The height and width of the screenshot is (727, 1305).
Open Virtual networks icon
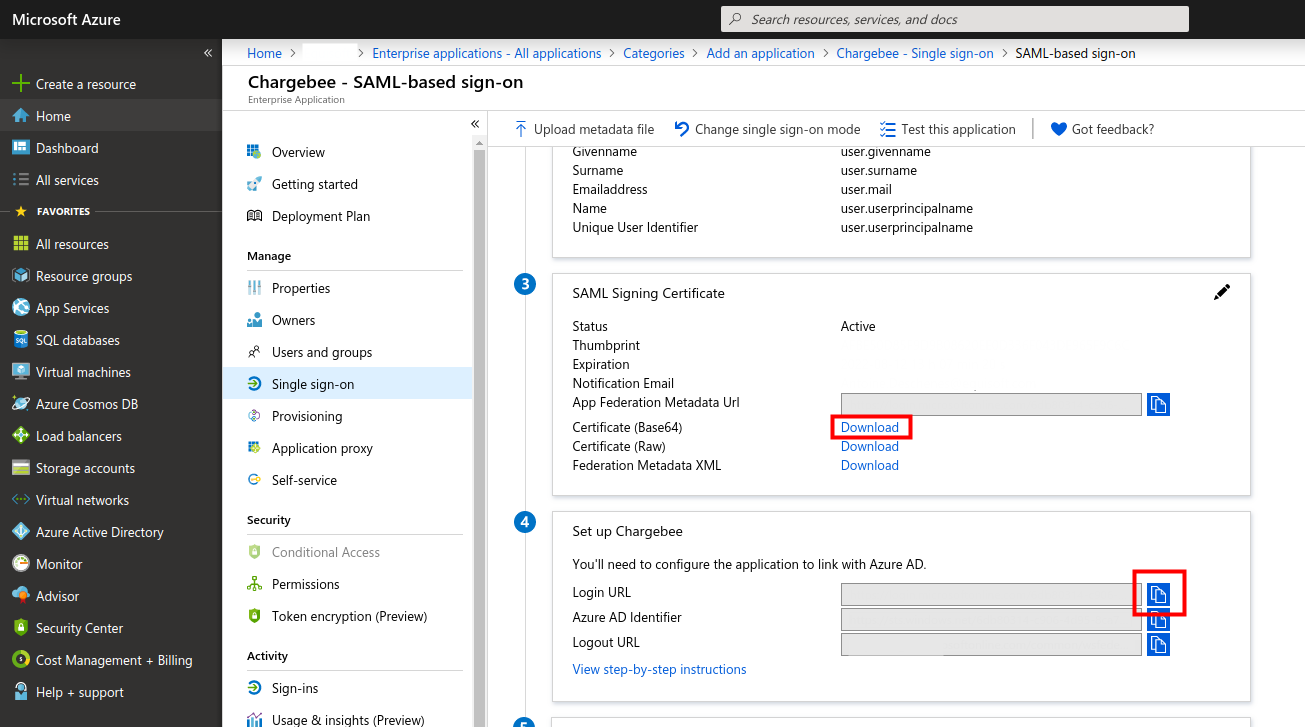tap(20, 500)
